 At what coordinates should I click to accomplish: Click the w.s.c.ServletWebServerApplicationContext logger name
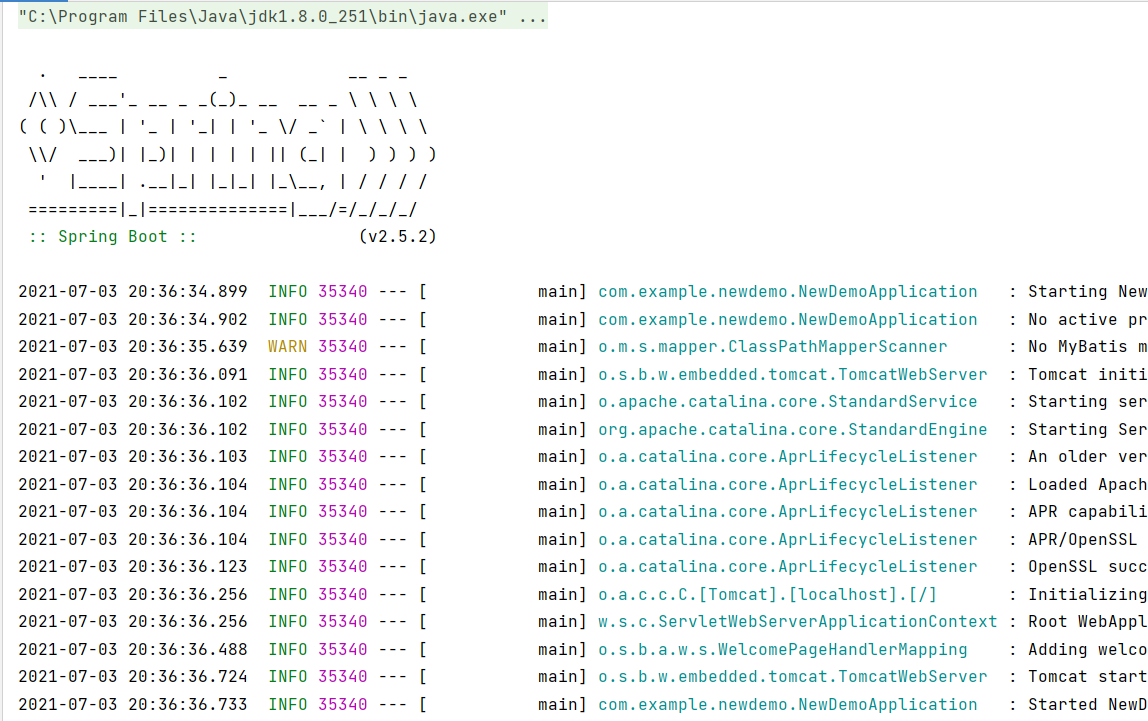tap(797, 621)
